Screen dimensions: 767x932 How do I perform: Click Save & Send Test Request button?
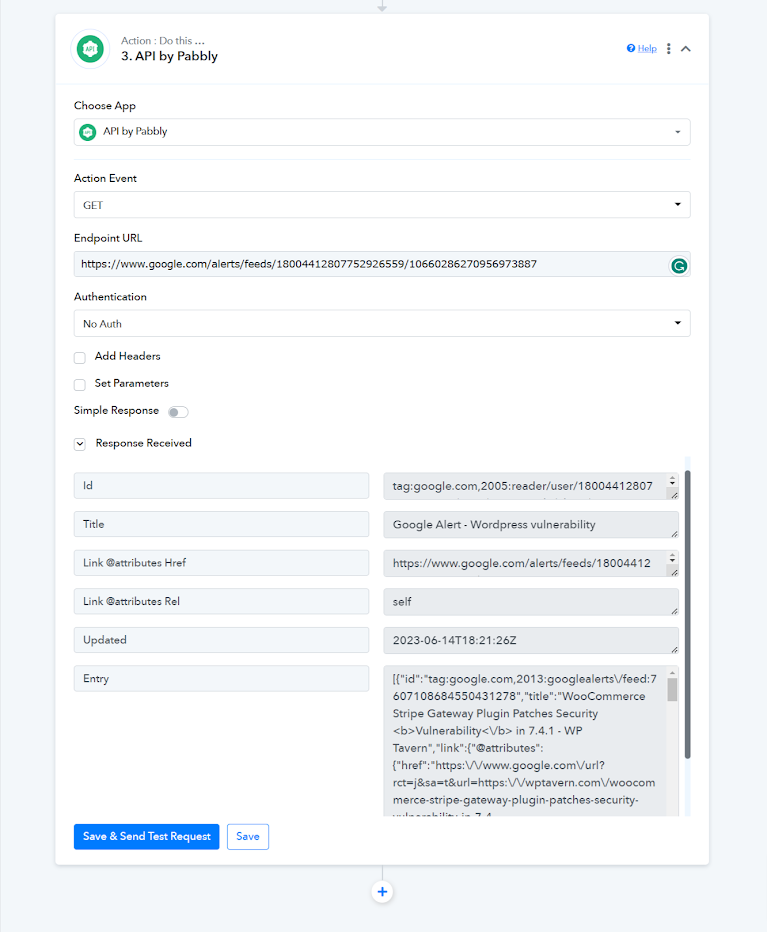pos(146,837)
